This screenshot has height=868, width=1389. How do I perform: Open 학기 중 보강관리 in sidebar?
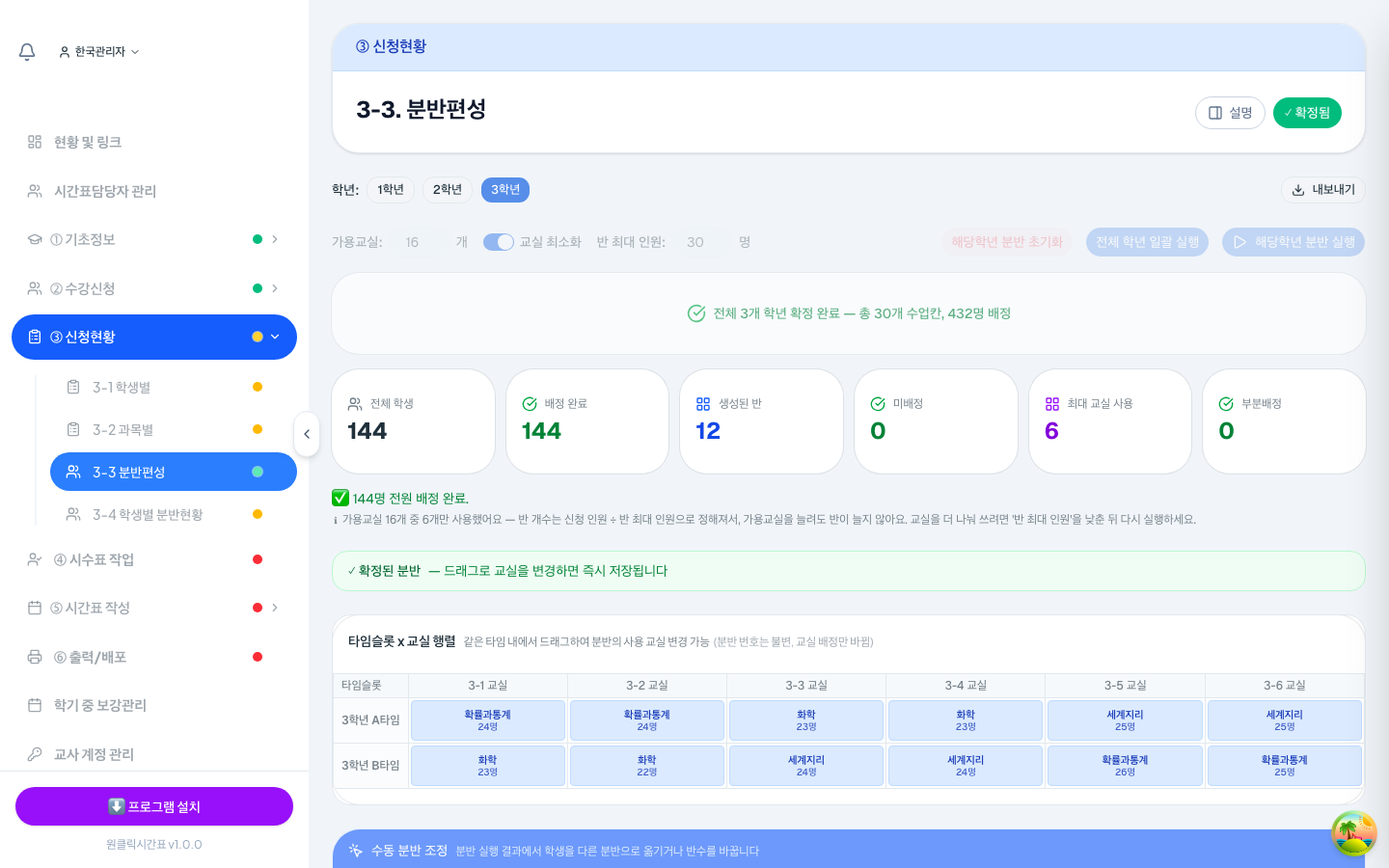pyautogui.click(x=154, y=705)
